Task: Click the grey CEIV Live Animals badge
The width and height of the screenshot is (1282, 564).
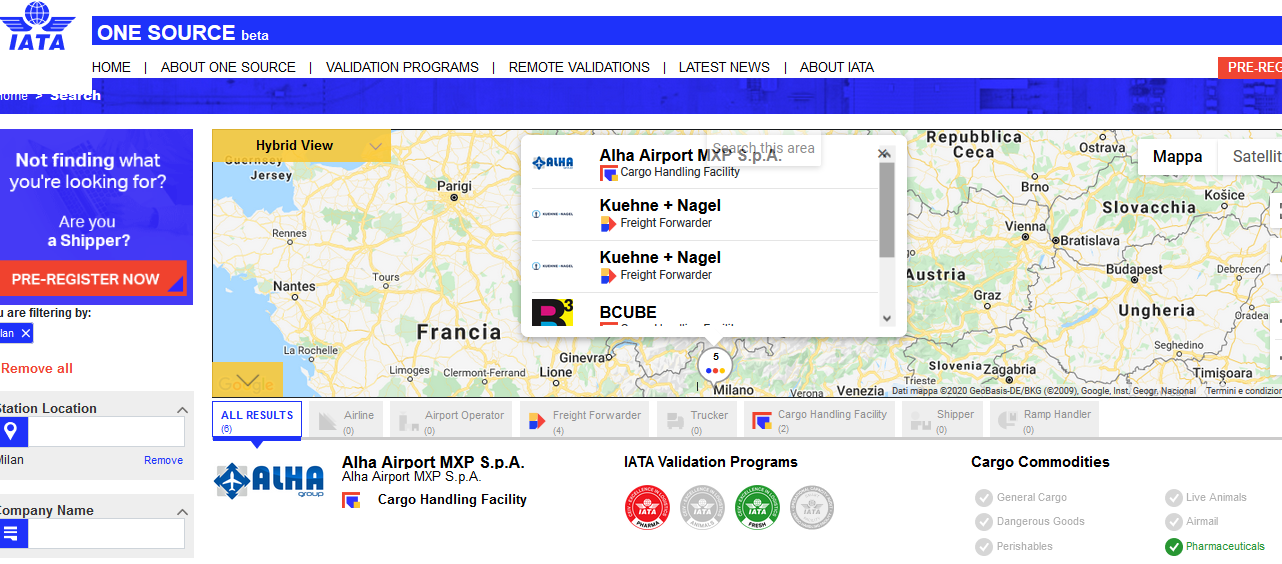Action: click(702, 507)
